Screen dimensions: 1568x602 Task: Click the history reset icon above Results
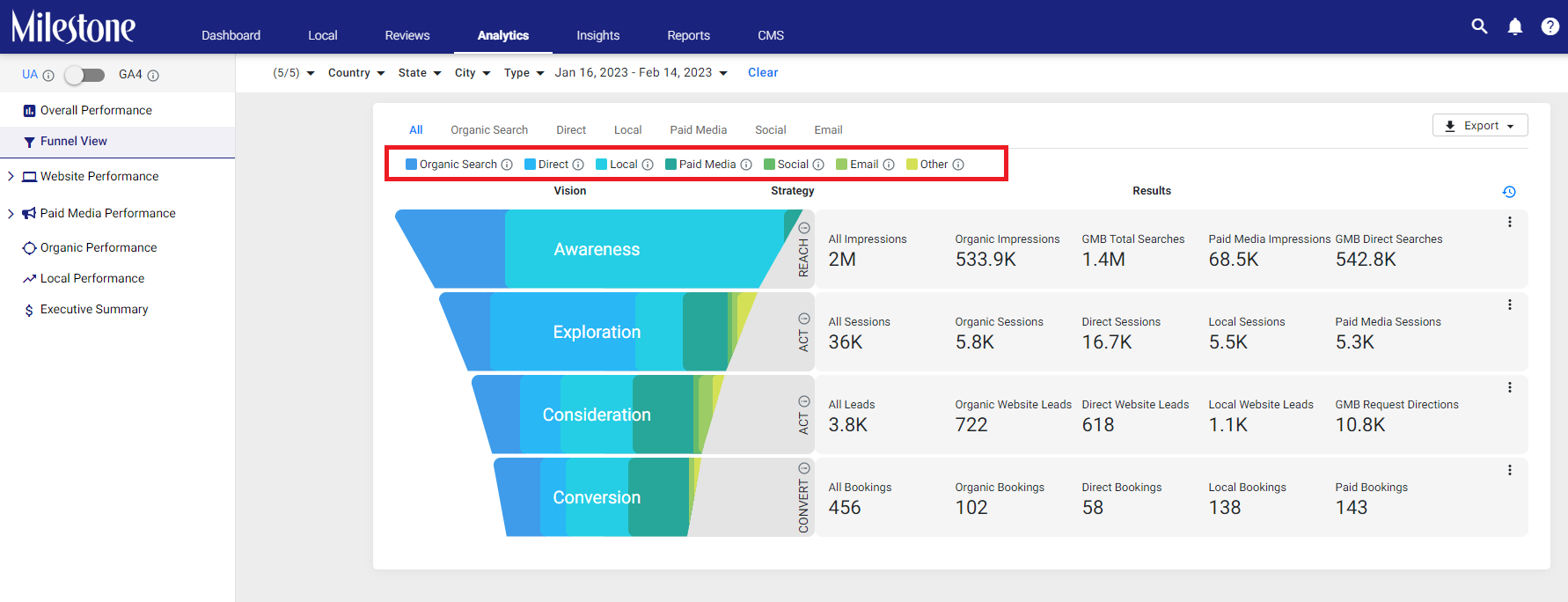[x=1509, y=192]
